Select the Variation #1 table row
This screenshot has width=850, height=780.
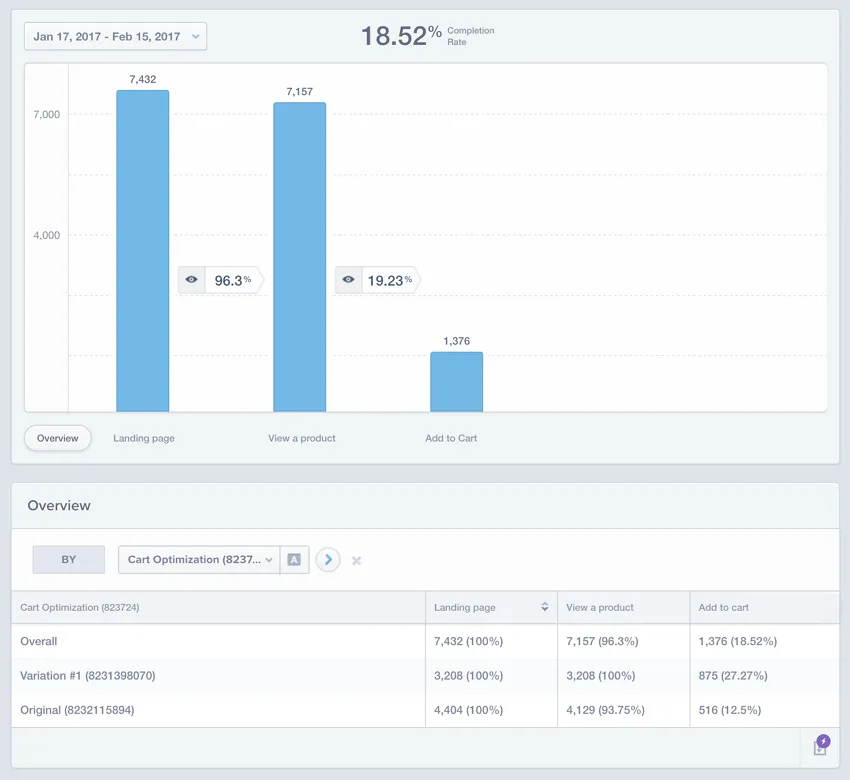click(425, 675)
